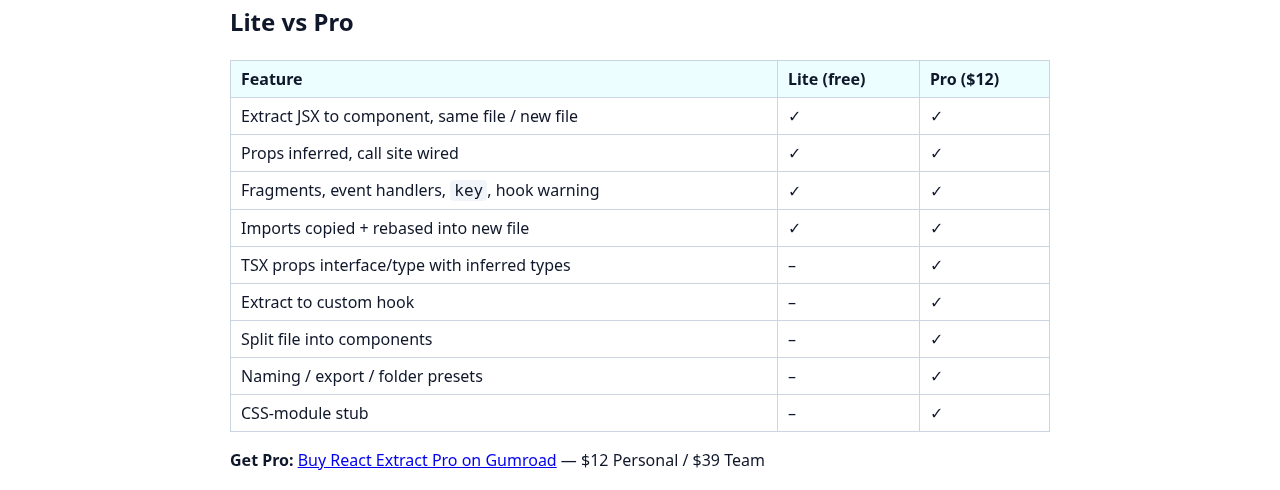Image resolution: width=1280 pixels, height=490 pixels.
Task: Click Lite checkmark for Imports copied row
Action: pyautogui.click(x=794, y=228)
